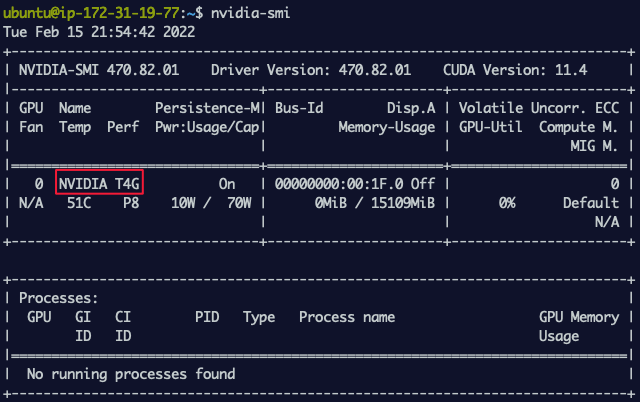Click the nvidia-smi command text
The image size is (640, 402).
(x=250, y=13)
